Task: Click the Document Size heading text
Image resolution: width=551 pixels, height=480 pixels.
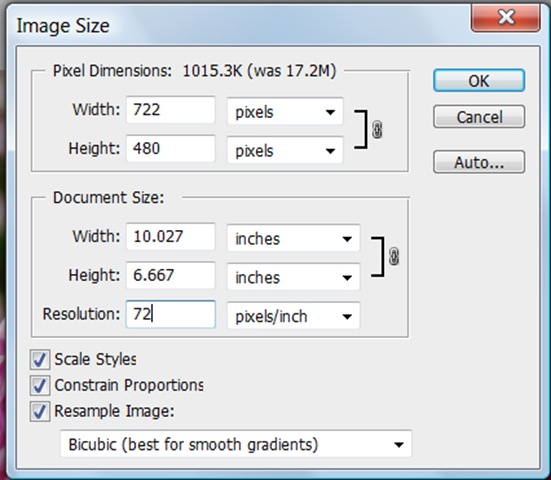Action: click(x=109, y=197)
